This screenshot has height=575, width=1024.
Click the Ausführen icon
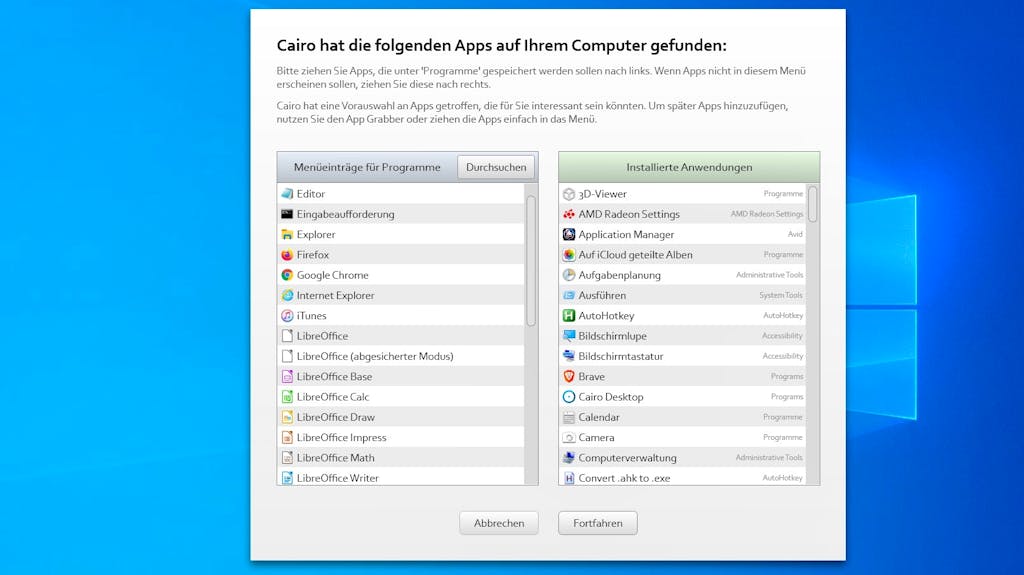569,295
